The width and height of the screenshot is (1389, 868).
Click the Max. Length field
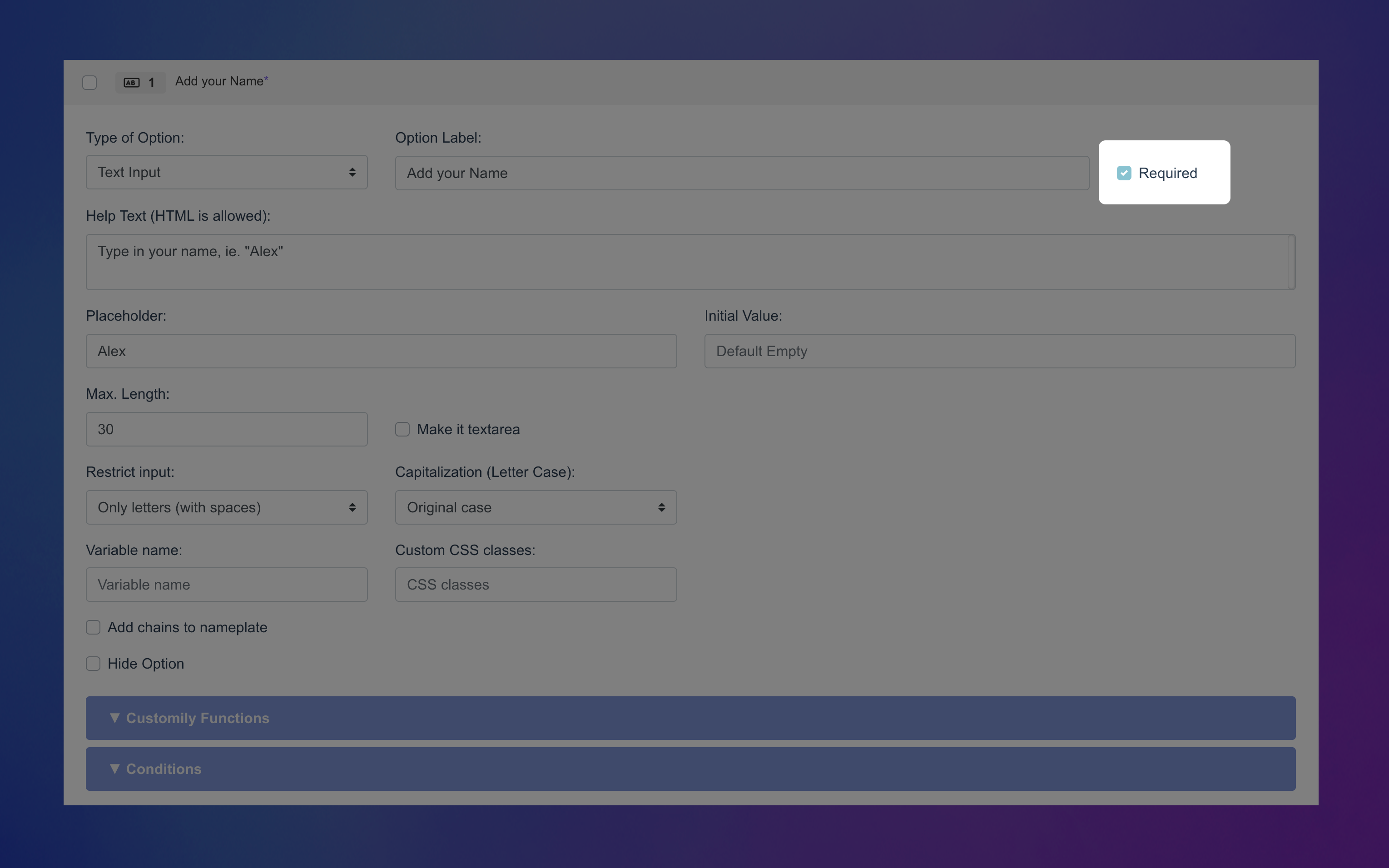226,429
